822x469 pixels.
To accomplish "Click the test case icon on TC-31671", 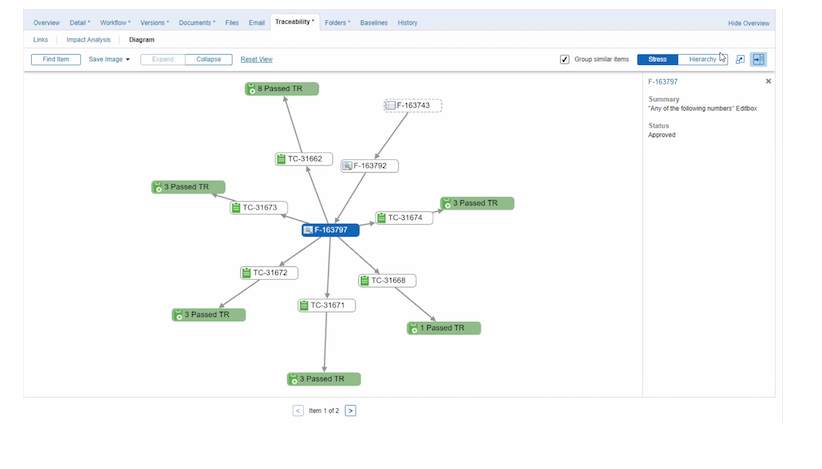I will click(x=304, y=305).
